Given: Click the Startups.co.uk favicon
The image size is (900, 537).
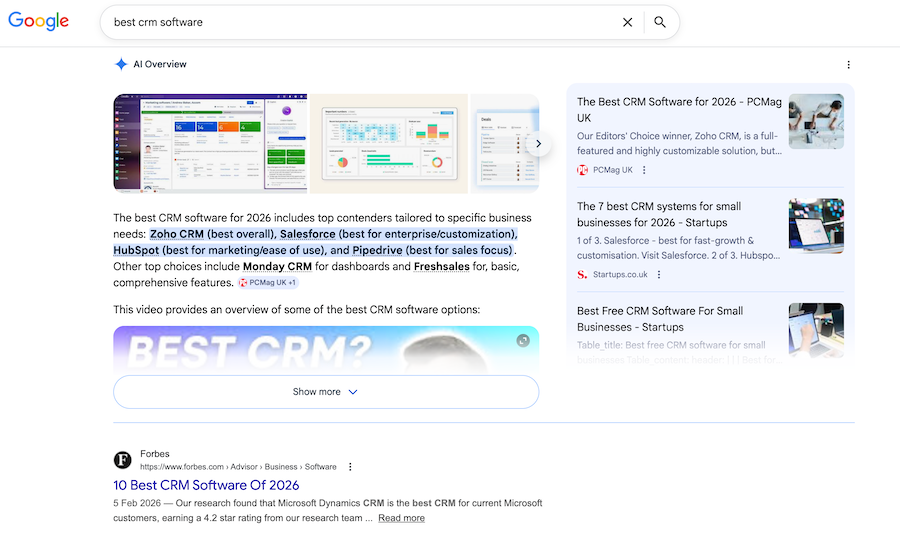Looking at the screenshot, I should click(583, 274).
